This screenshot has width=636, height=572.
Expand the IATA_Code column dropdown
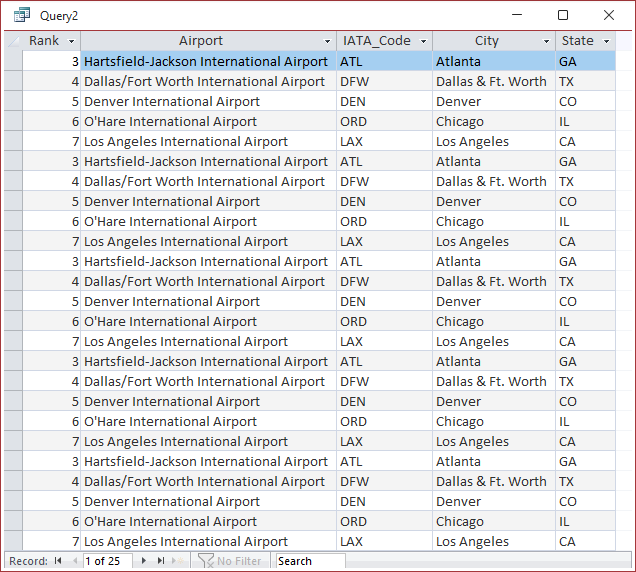tap(423, 41)
